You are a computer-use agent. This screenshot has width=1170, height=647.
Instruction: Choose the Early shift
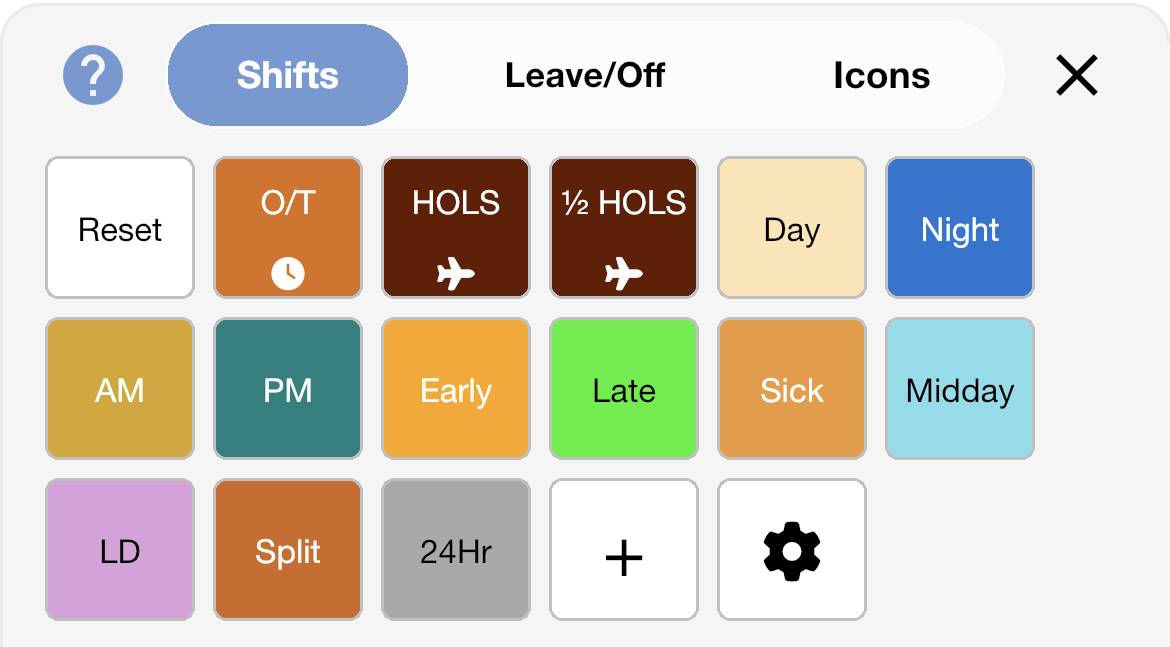pyautogui.click(x=455, y=389)
